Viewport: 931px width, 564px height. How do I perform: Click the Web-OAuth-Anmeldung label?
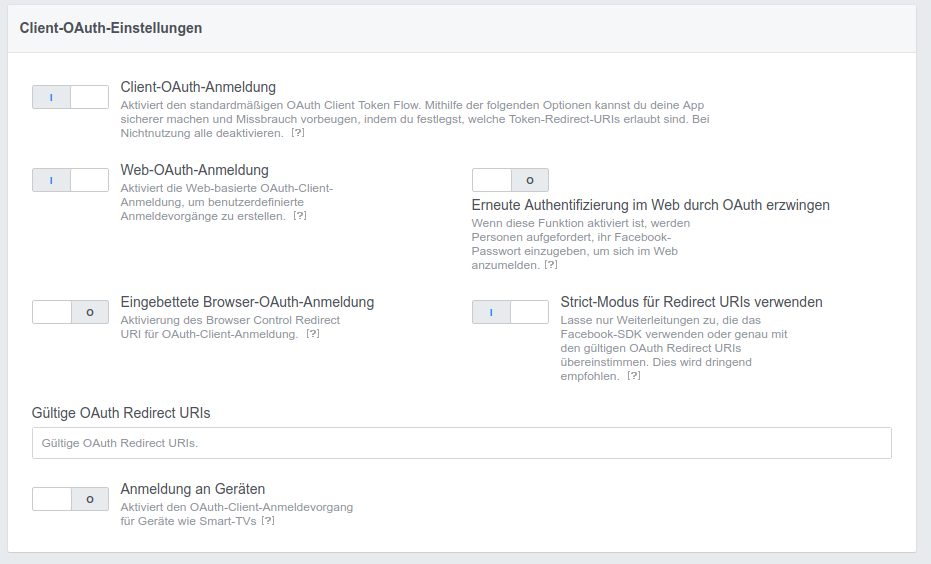[x=194, y=170]
